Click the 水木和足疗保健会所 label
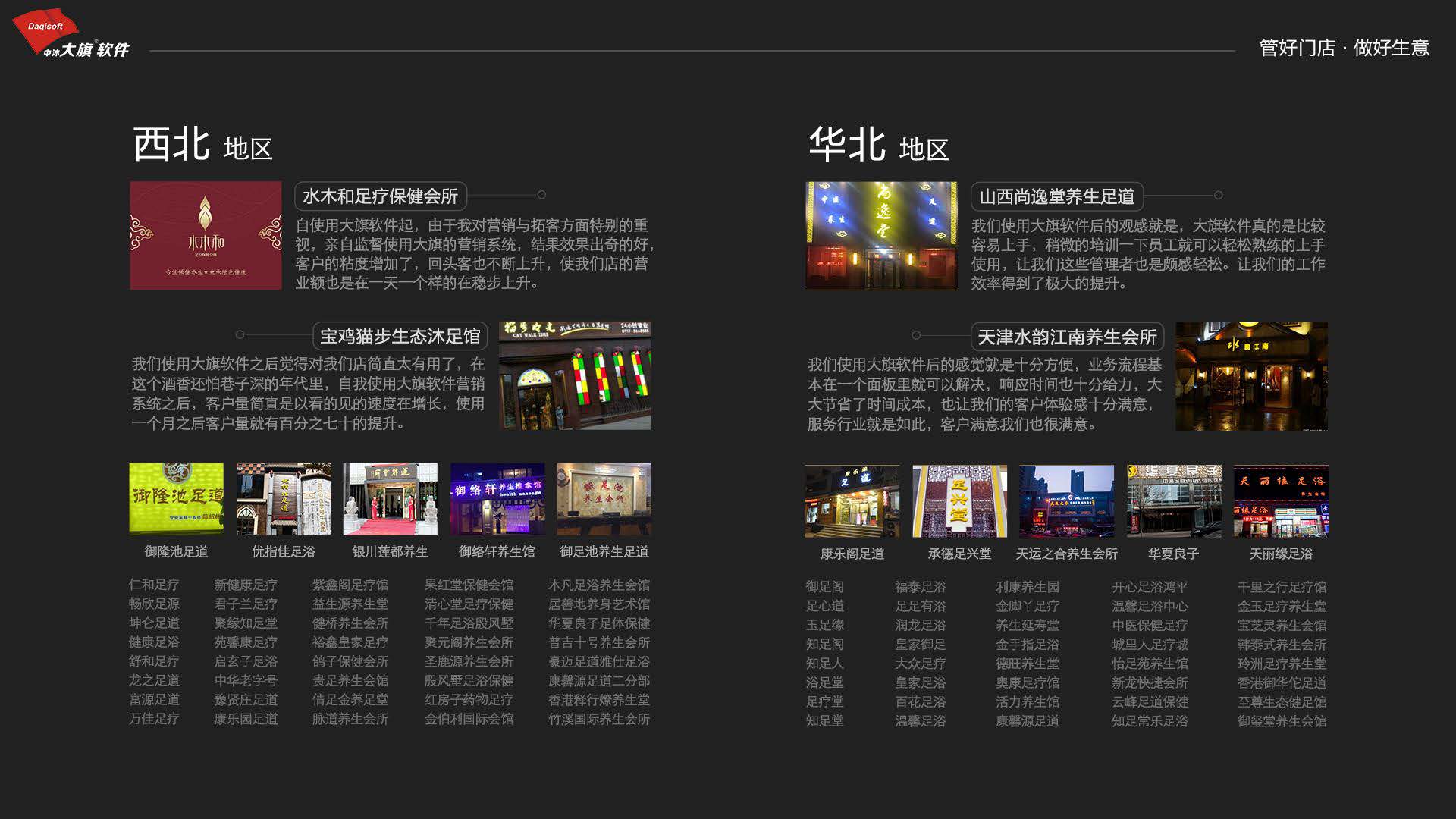The width and height of the screenshot is (1456, 819). 380,196
